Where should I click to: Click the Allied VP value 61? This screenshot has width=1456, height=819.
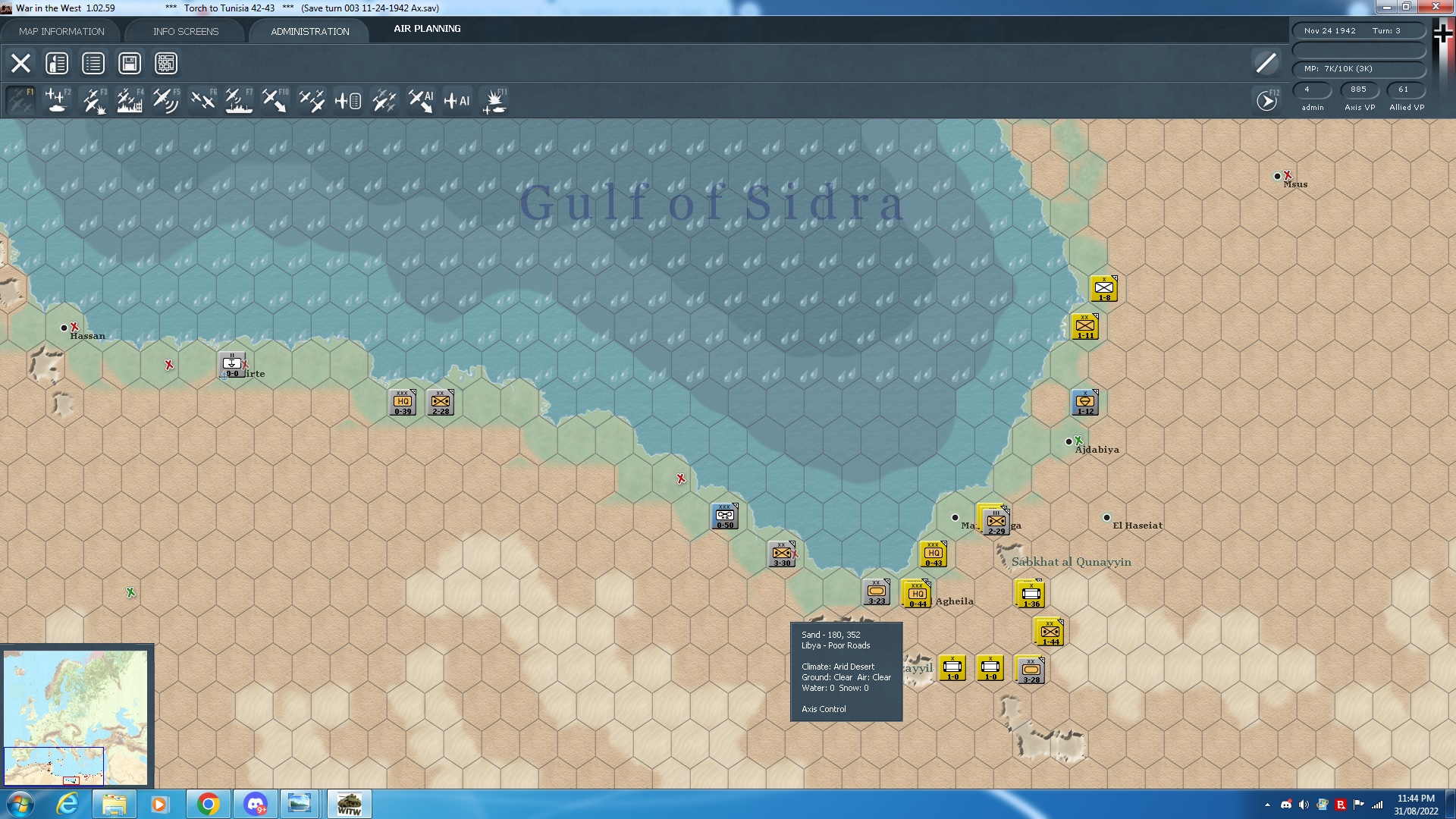1406,89
